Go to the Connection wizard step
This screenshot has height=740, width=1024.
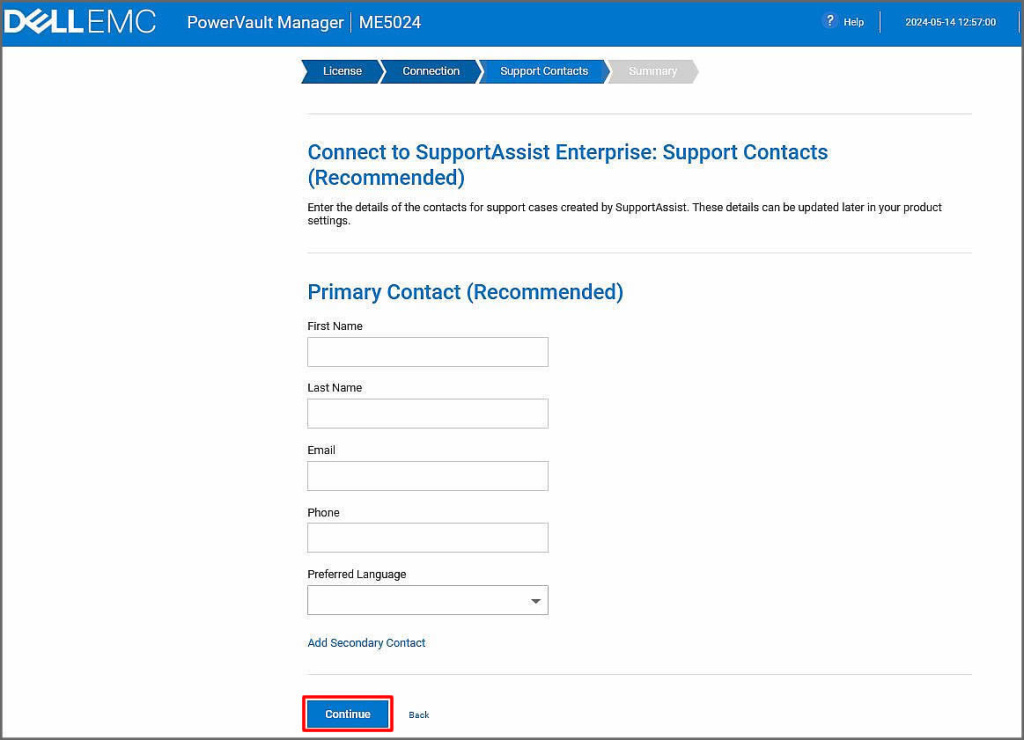[431, 71]
